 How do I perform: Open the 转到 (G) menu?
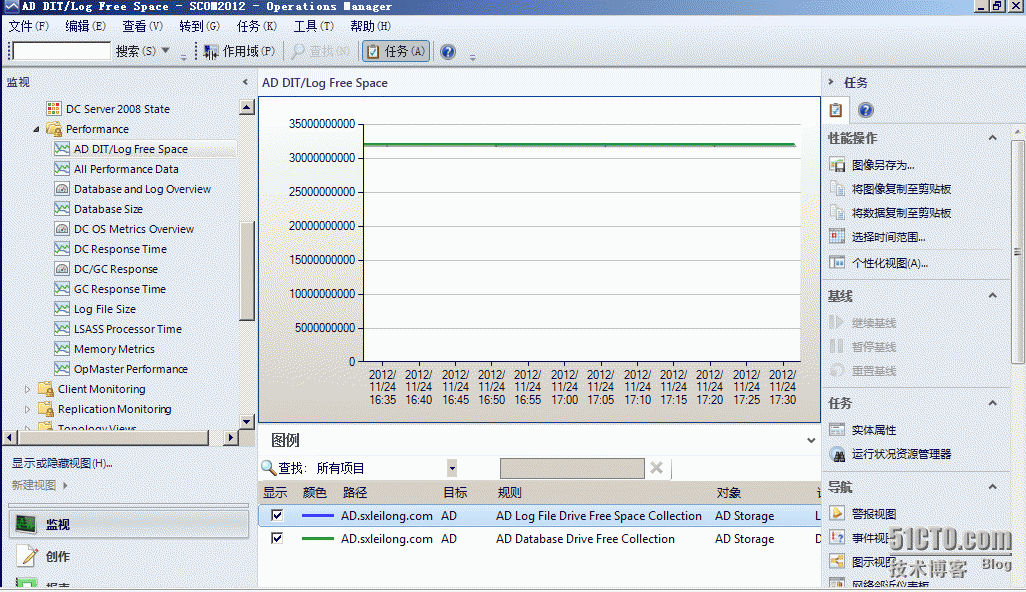pyautogui.click(x=200, y=26)
